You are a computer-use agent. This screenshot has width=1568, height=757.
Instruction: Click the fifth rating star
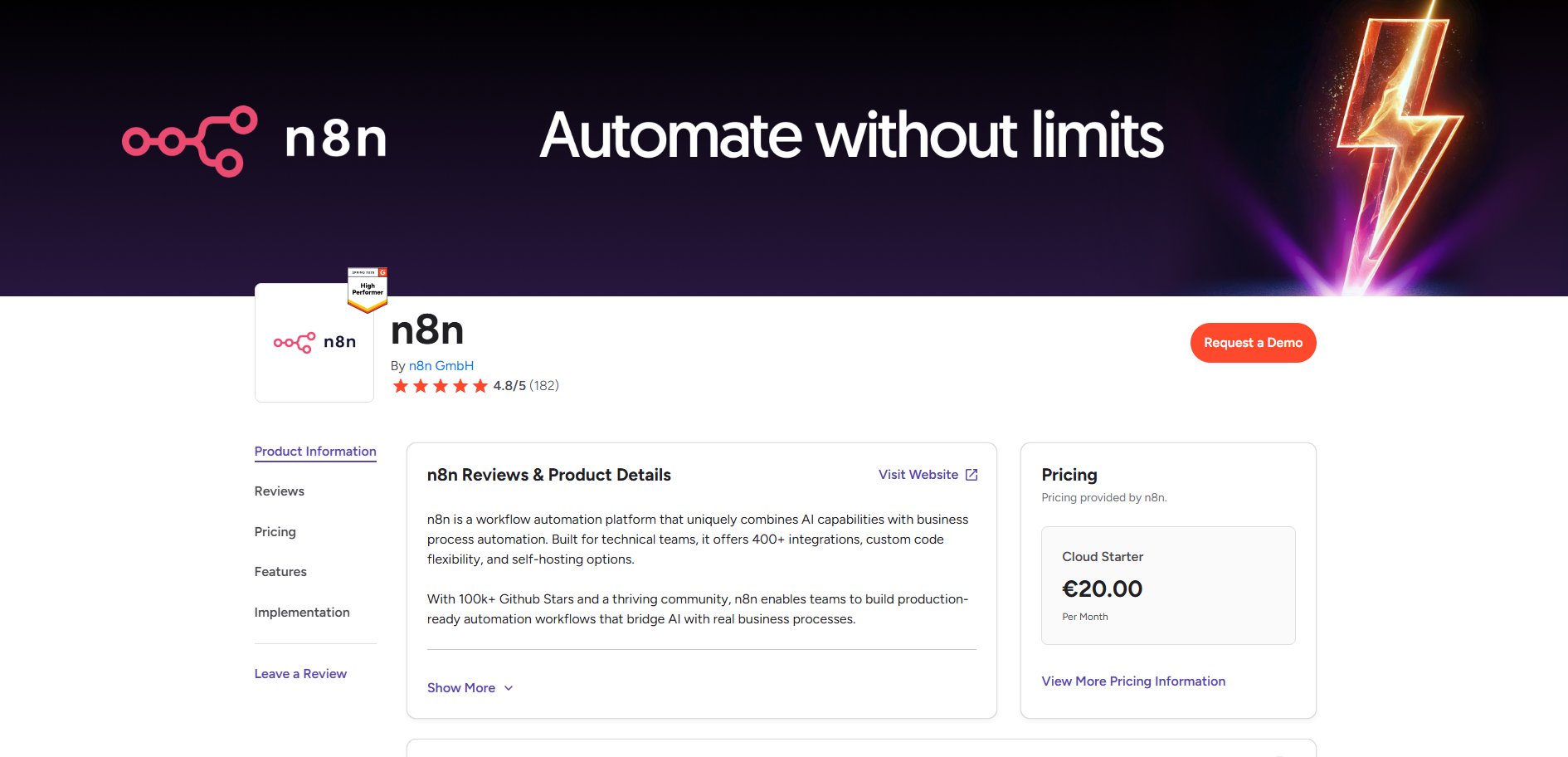(480, 386)
